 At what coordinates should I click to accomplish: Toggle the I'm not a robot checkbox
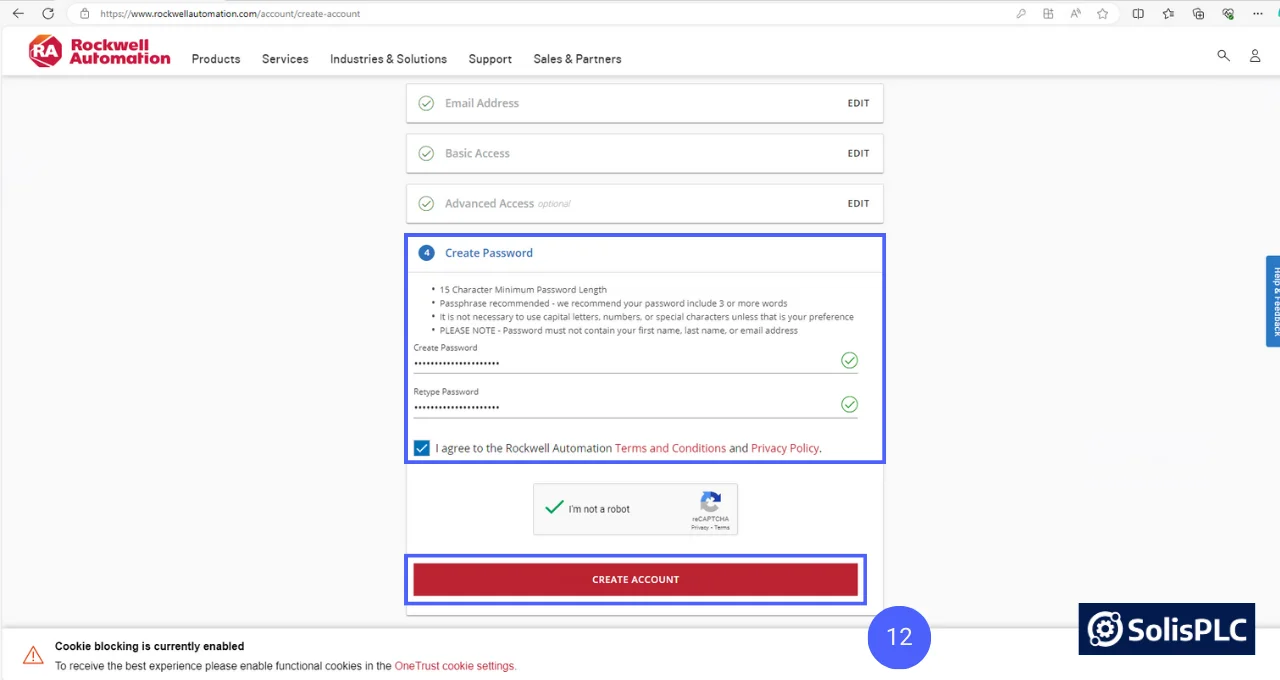(554, 508)
